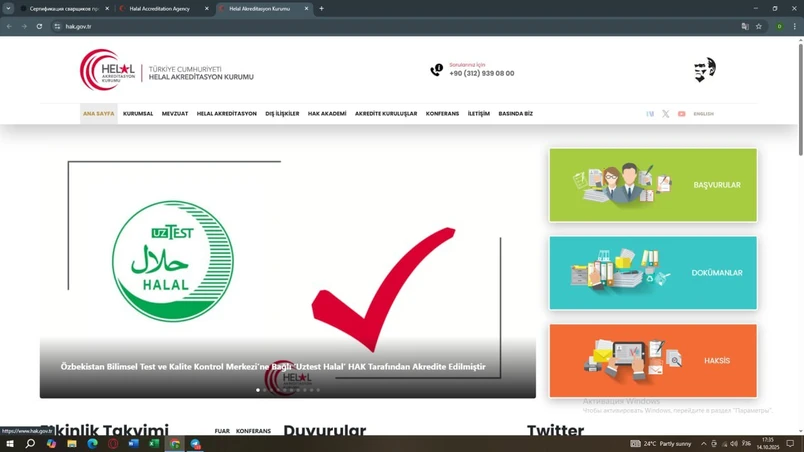The height and width of the screenshot is (452, 804).
Task: Open the X (Twitter) social icon
Action: coord(666,114)
